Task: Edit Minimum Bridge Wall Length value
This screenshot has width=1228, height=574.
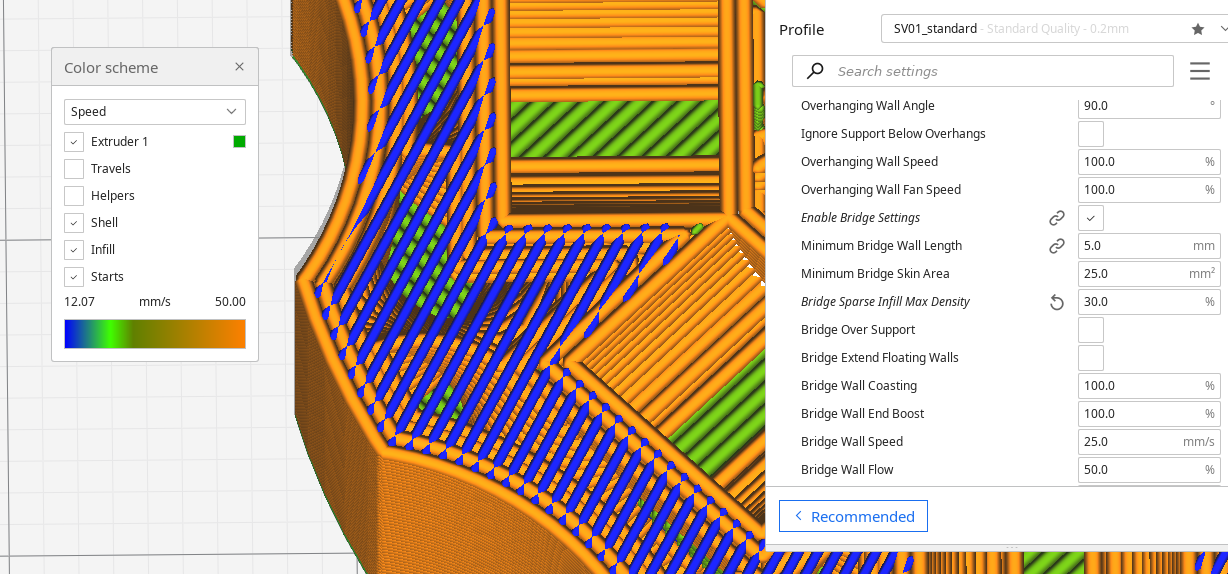Action: point(1149,246)
